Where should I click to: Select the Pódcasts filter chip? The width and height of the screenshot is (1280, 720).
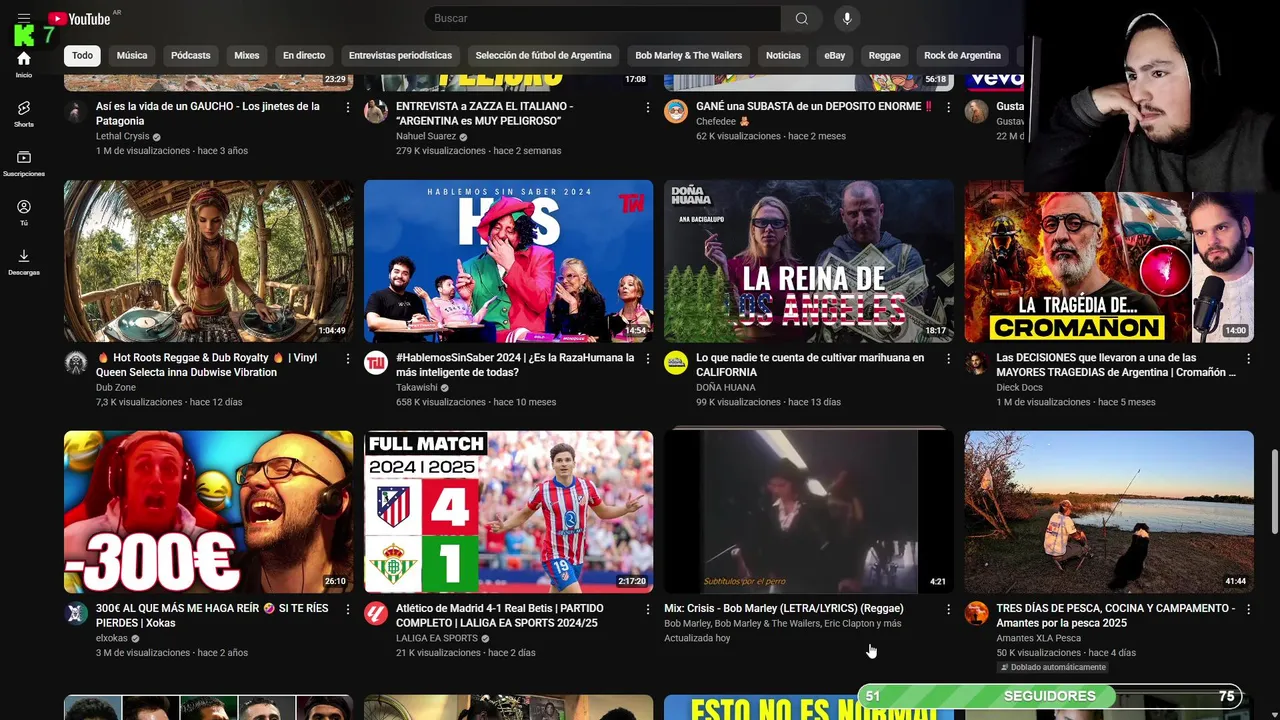190,56
